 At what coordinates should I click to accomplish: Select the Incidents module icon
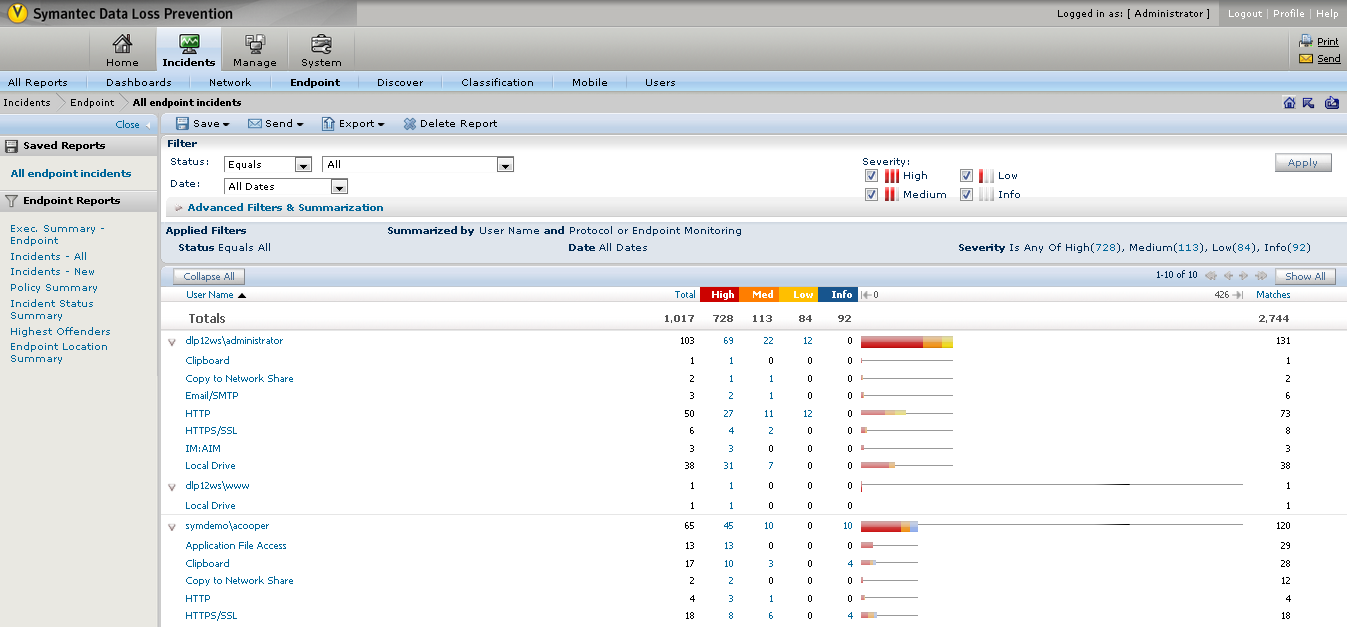(x=189, y=44)
